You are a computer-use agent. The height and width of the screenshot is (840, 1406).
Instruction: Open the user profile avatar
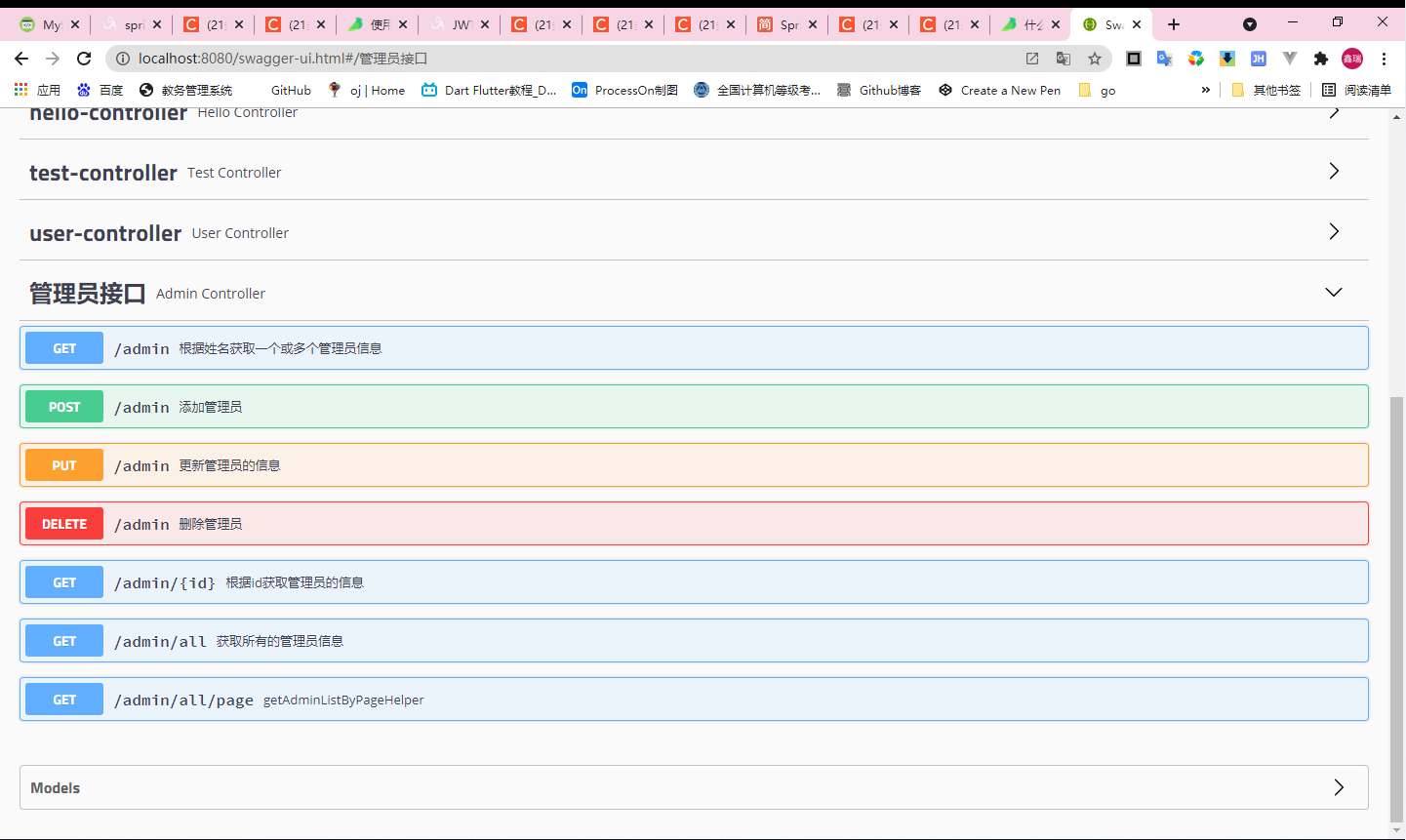(1352, 59)
